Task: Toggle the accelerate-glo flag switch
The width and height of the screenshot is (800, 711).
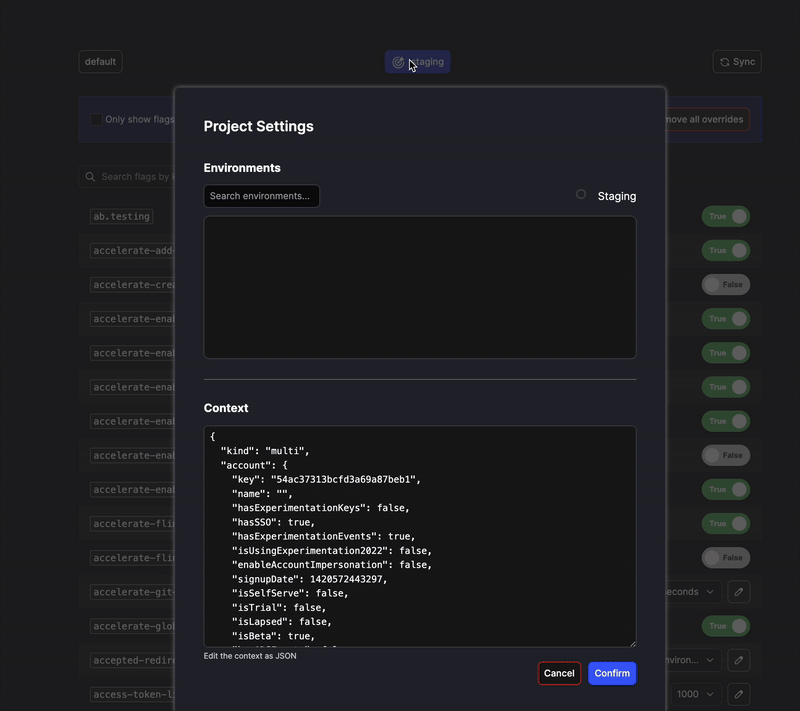Action: [726, 626]
